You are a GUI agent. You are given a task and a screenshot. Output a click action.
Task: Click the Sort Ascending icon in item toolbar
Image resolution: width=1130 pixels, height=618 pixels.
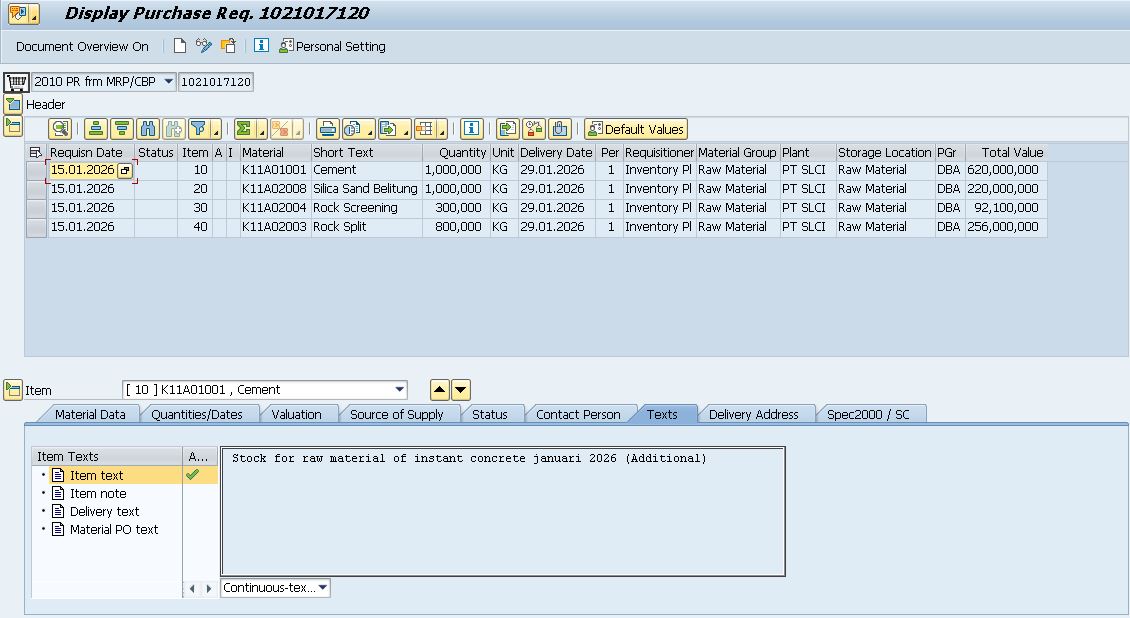tap(96, 129)
